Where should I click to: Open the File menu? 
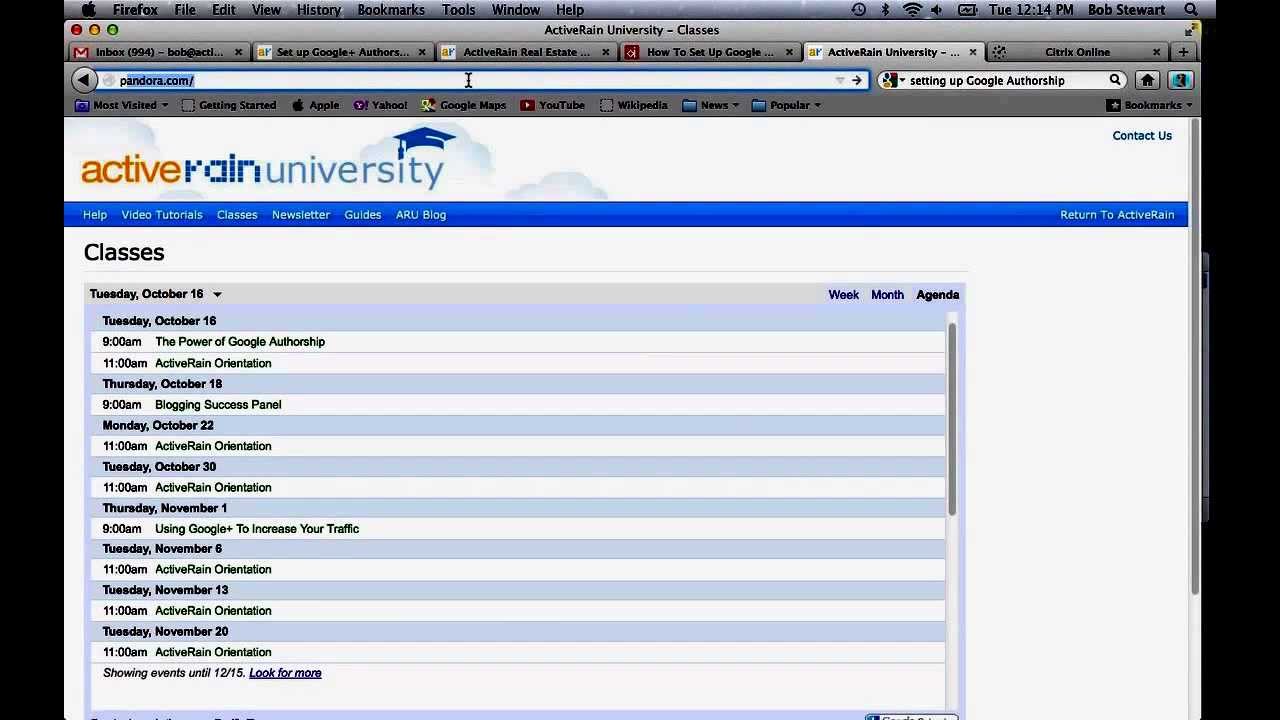pos(185,10)
